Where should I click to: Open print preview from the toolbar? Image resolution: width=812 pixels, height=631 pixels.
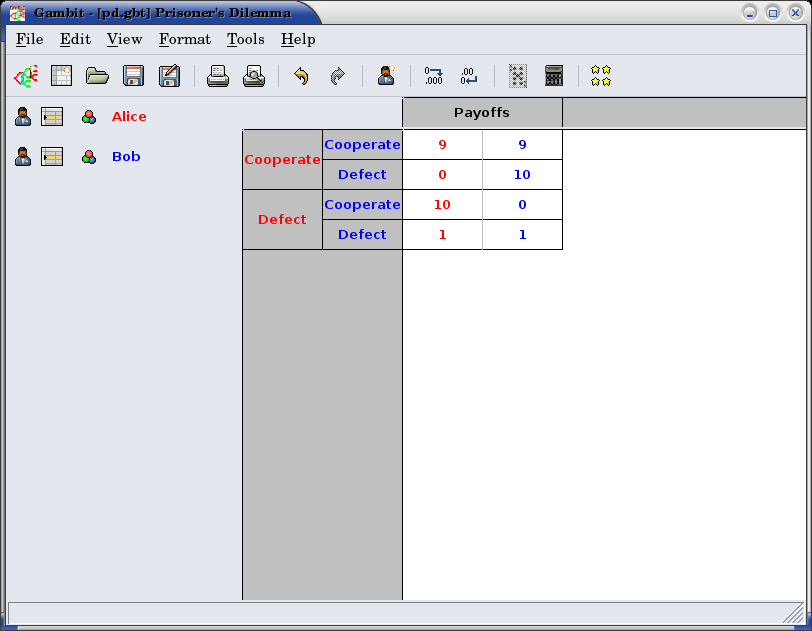pos(254,76)
